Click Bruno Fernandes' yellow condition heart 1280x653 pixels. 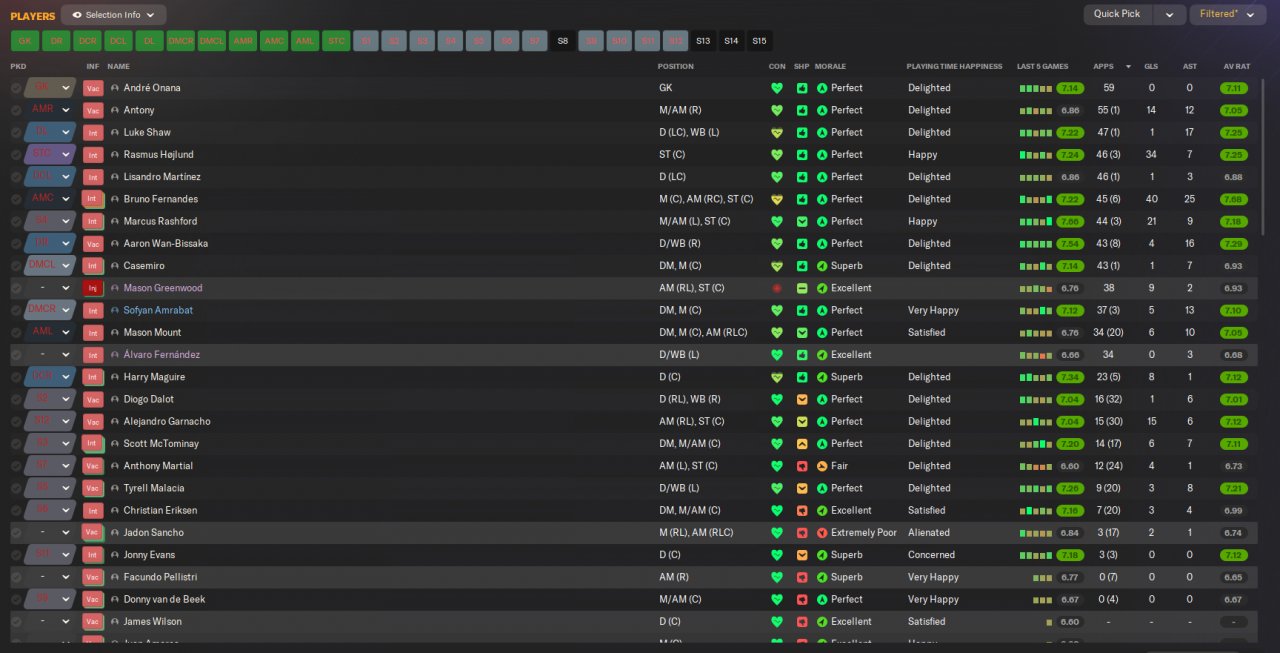point(777,199)
